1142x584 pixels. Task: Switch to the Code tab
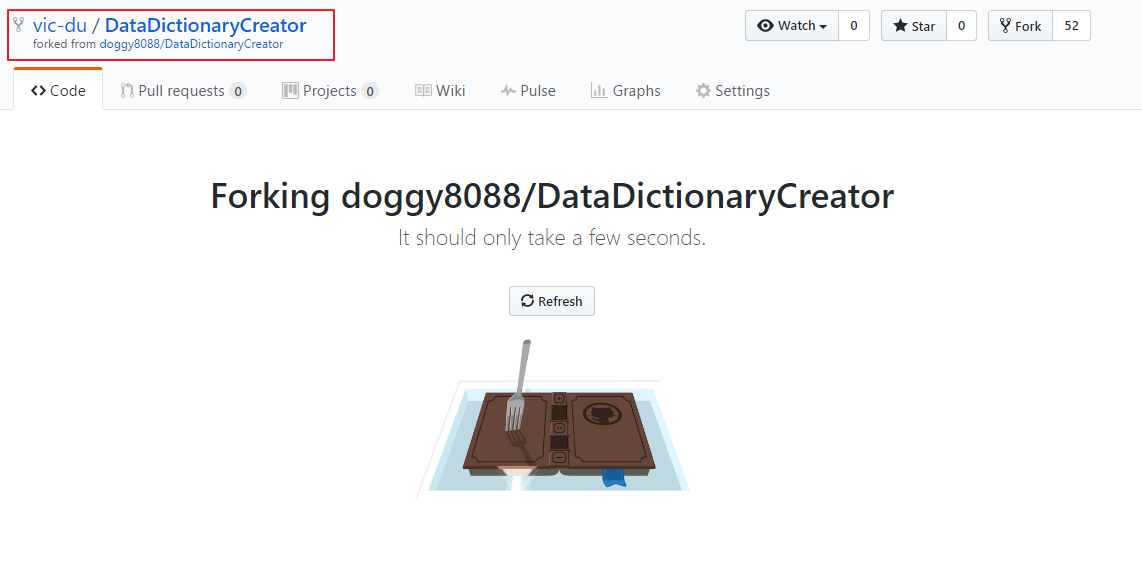pos(58,90)
